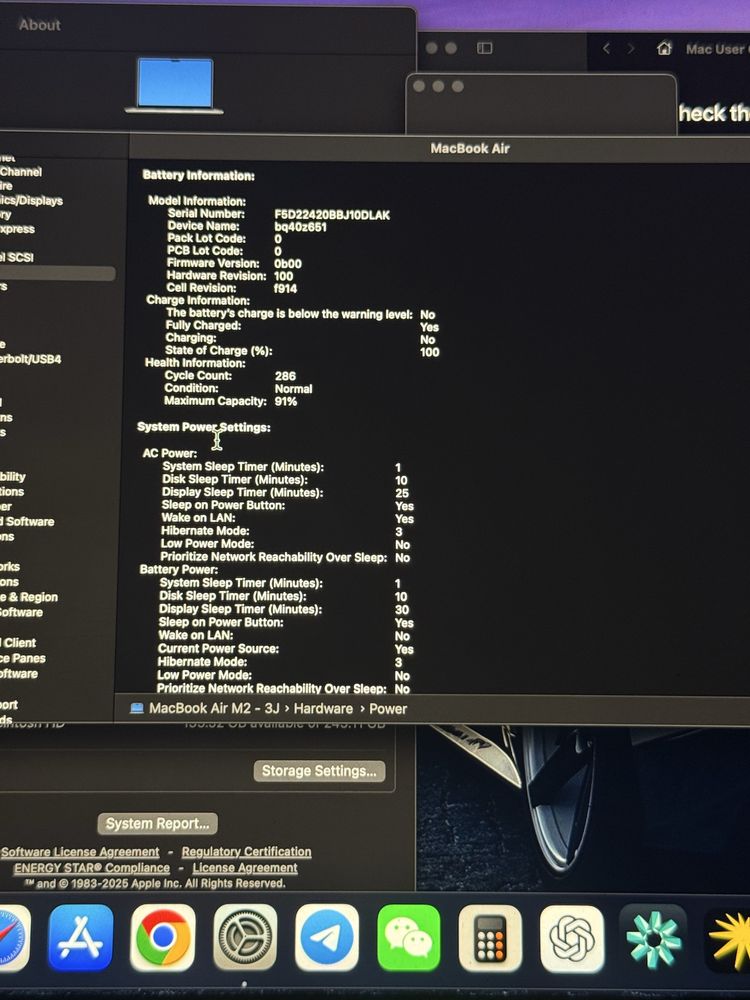This screenshot has height=1000, width=750.
Task: Click Battery Power Display Sleep Timer value 30
Action: pyautogui.click(x=402, y=610)
